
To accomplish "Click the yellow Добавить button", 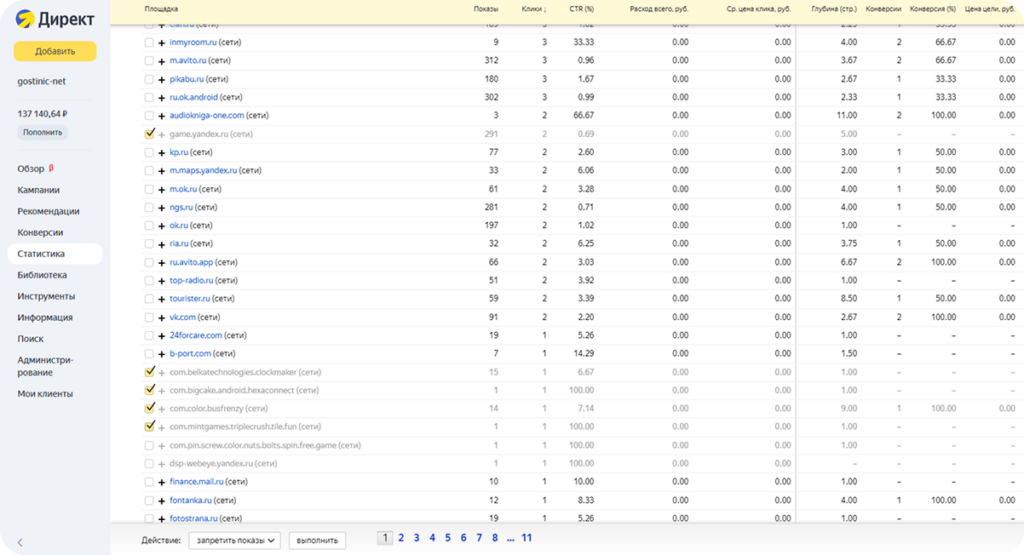I will (x=55, y=51).
